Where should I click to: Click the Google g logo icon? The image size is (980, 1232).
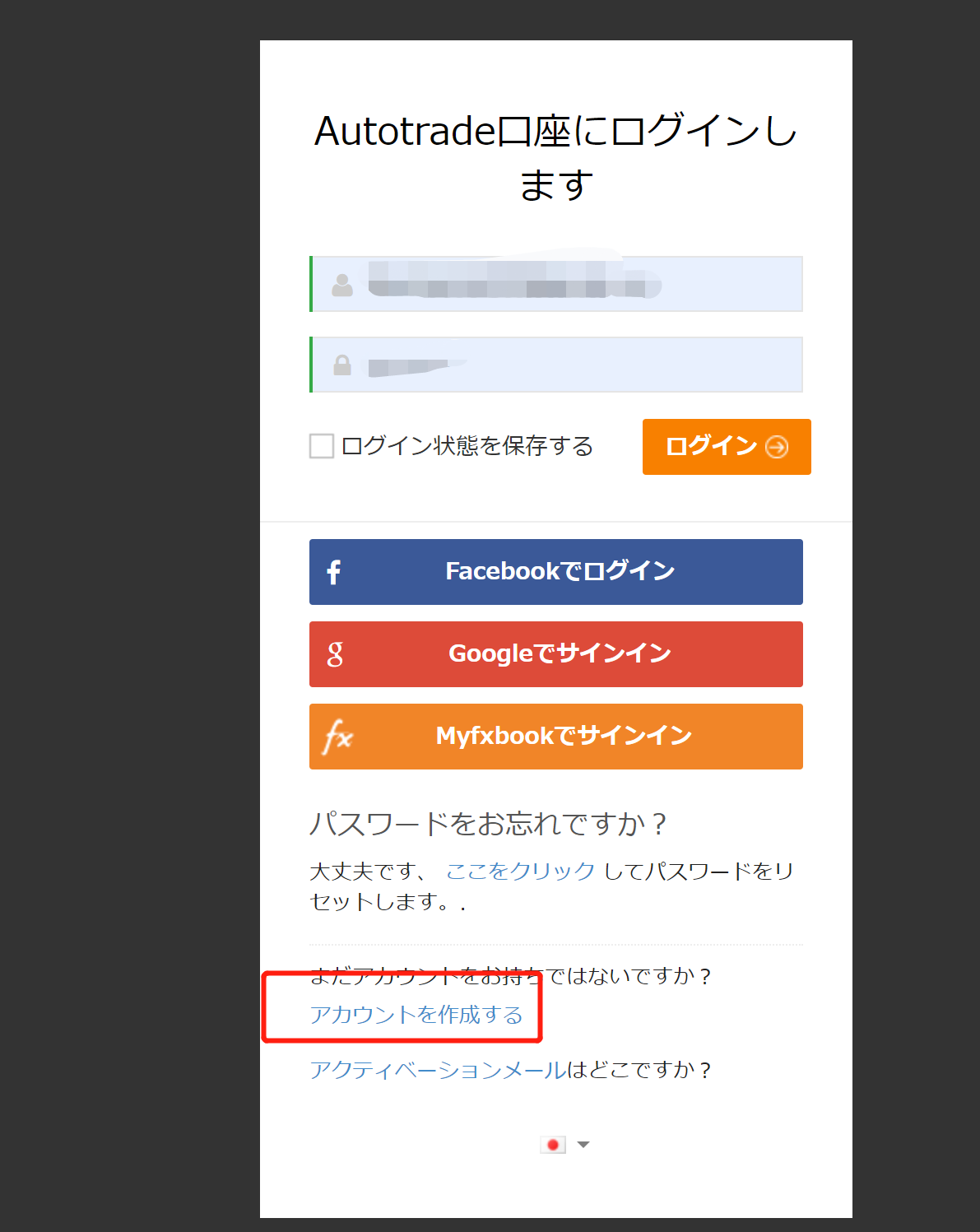tap(335, 654)
